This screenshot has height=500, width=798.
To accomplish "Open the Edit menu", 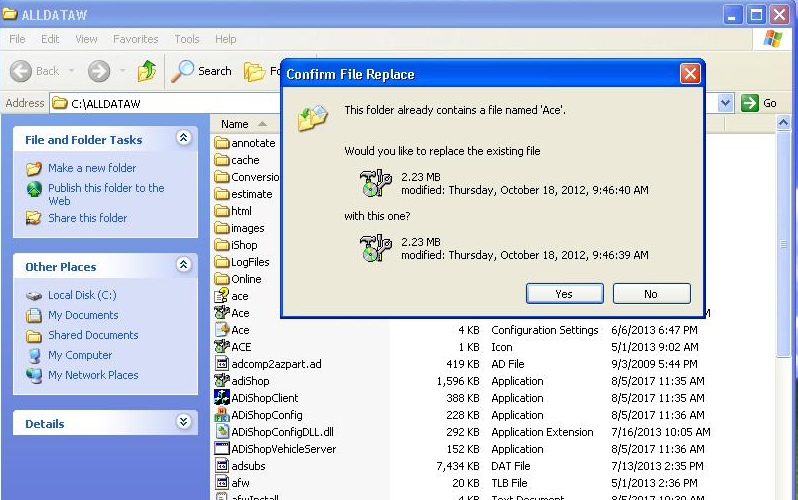I will coord(50,39).
